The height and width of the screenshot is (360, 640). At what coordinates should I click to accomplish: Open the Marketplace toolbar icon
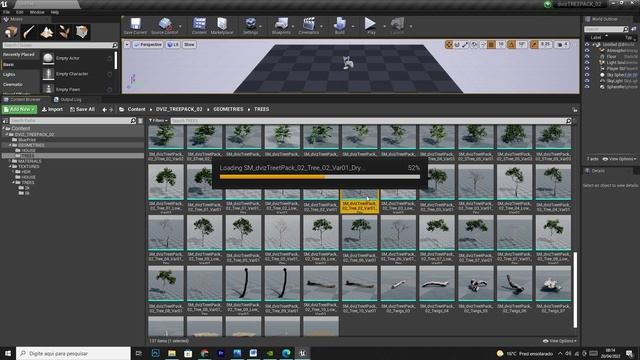coord(222,26)
